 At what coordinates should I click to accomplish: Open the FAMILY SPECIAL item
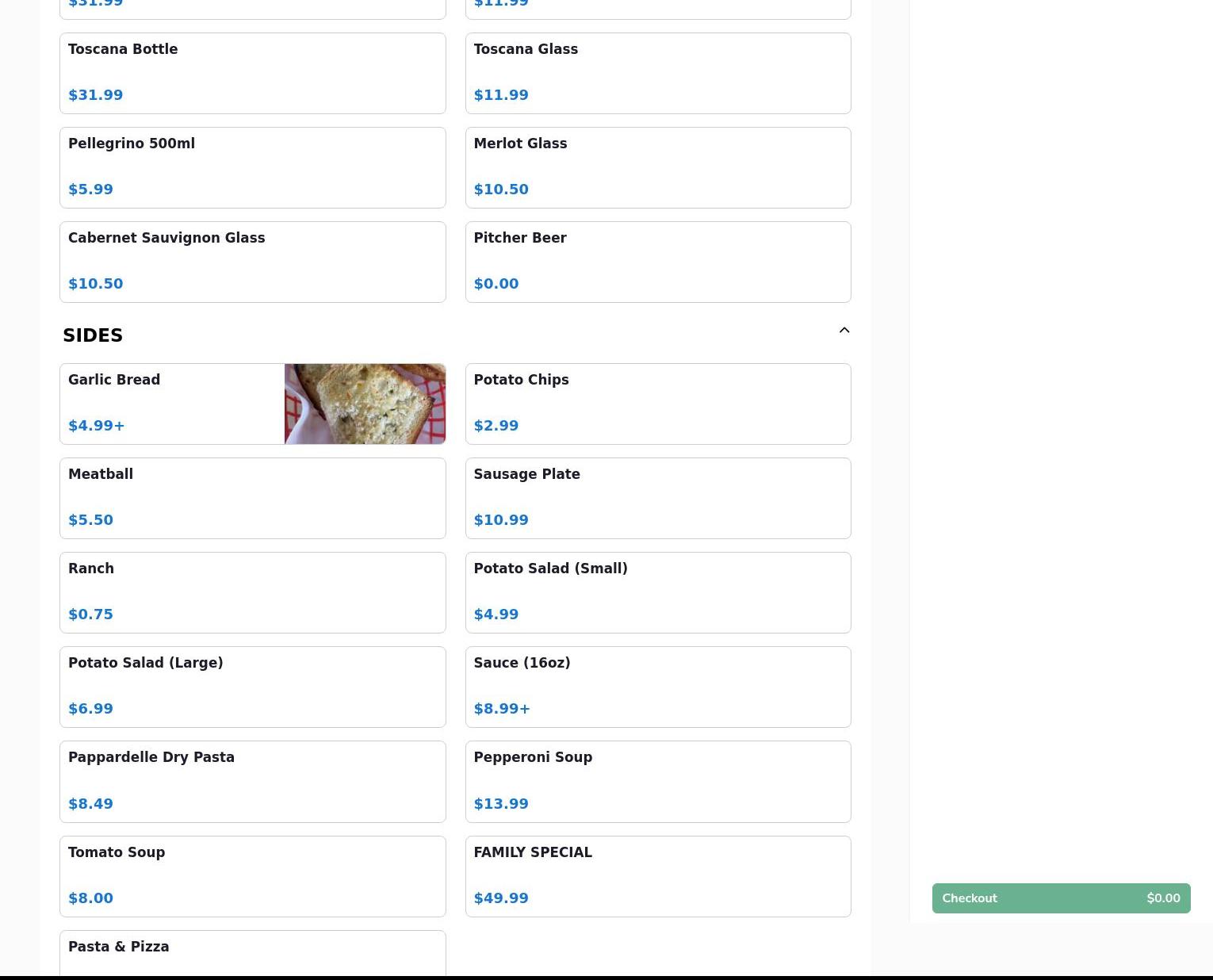pyautogui.click(x=657, y=876)
